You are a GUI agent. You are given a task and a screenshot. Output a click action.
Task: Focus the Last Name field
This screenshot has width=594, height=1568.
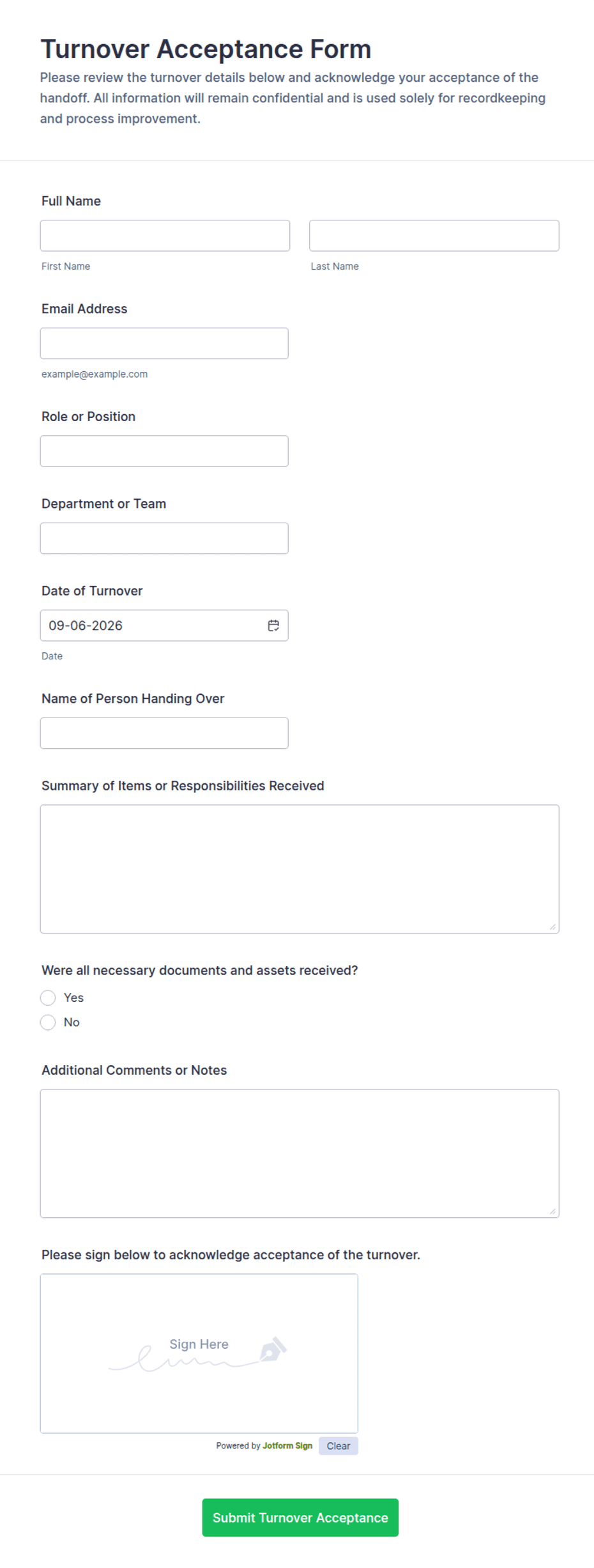click(434, 236)
